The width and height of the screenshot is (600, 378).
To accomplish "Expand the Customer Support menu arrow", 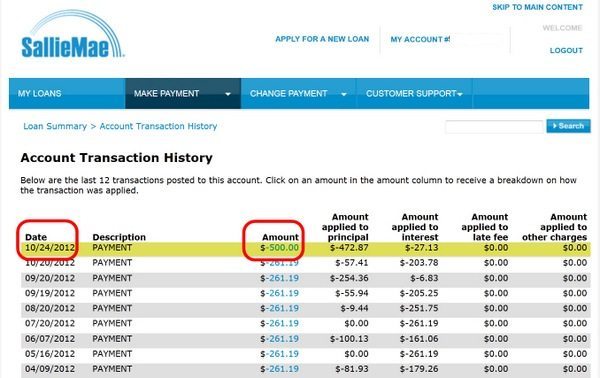I will click(x=460, y=94).
